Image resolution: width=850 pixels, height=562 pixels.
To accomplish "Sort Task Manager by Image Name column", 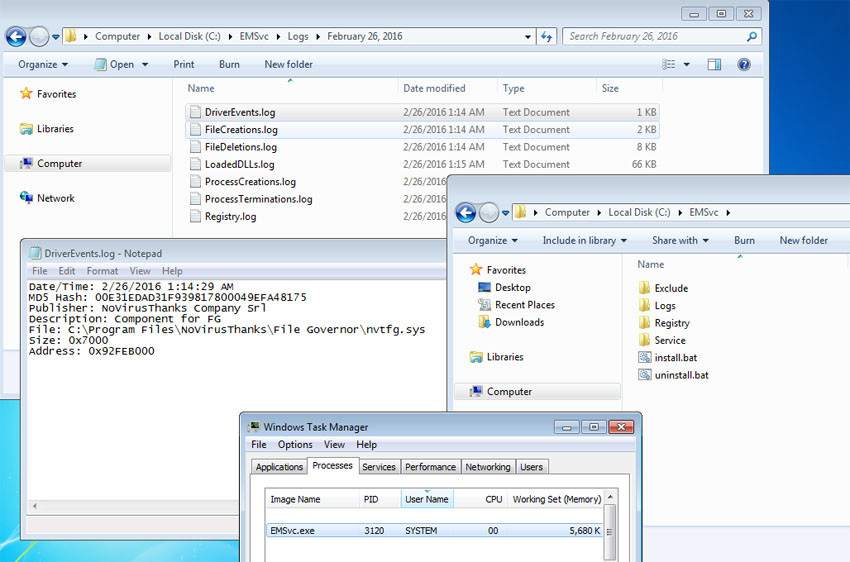I will pyautogui.click(x=313, y=499).
